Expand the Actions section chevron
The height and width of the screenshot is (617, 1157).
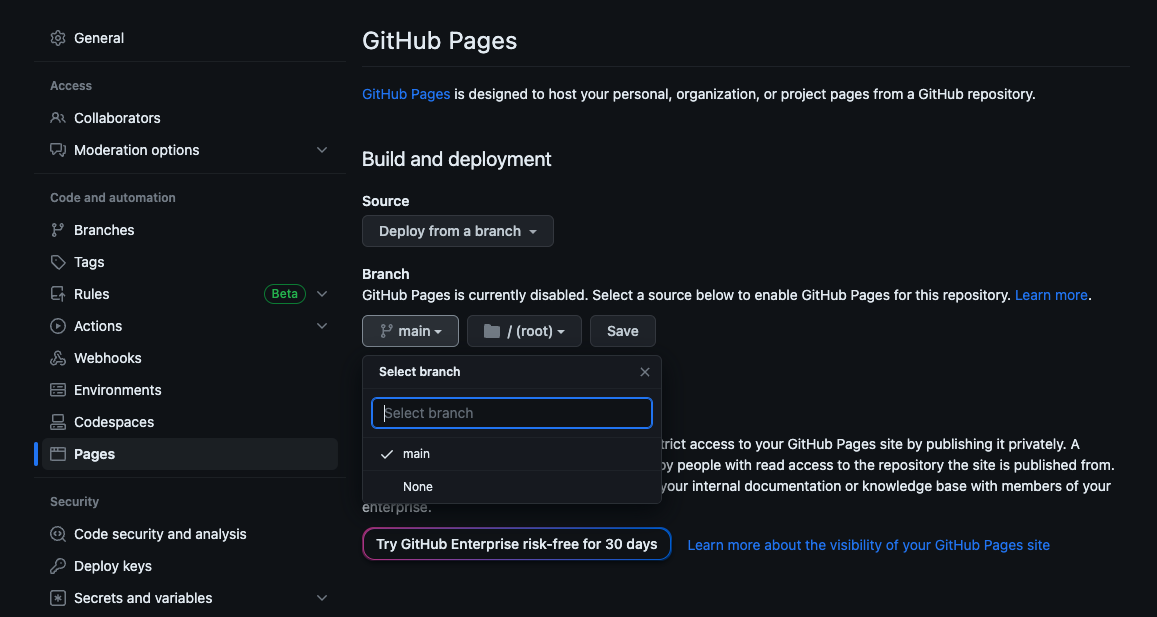[322, 326]
